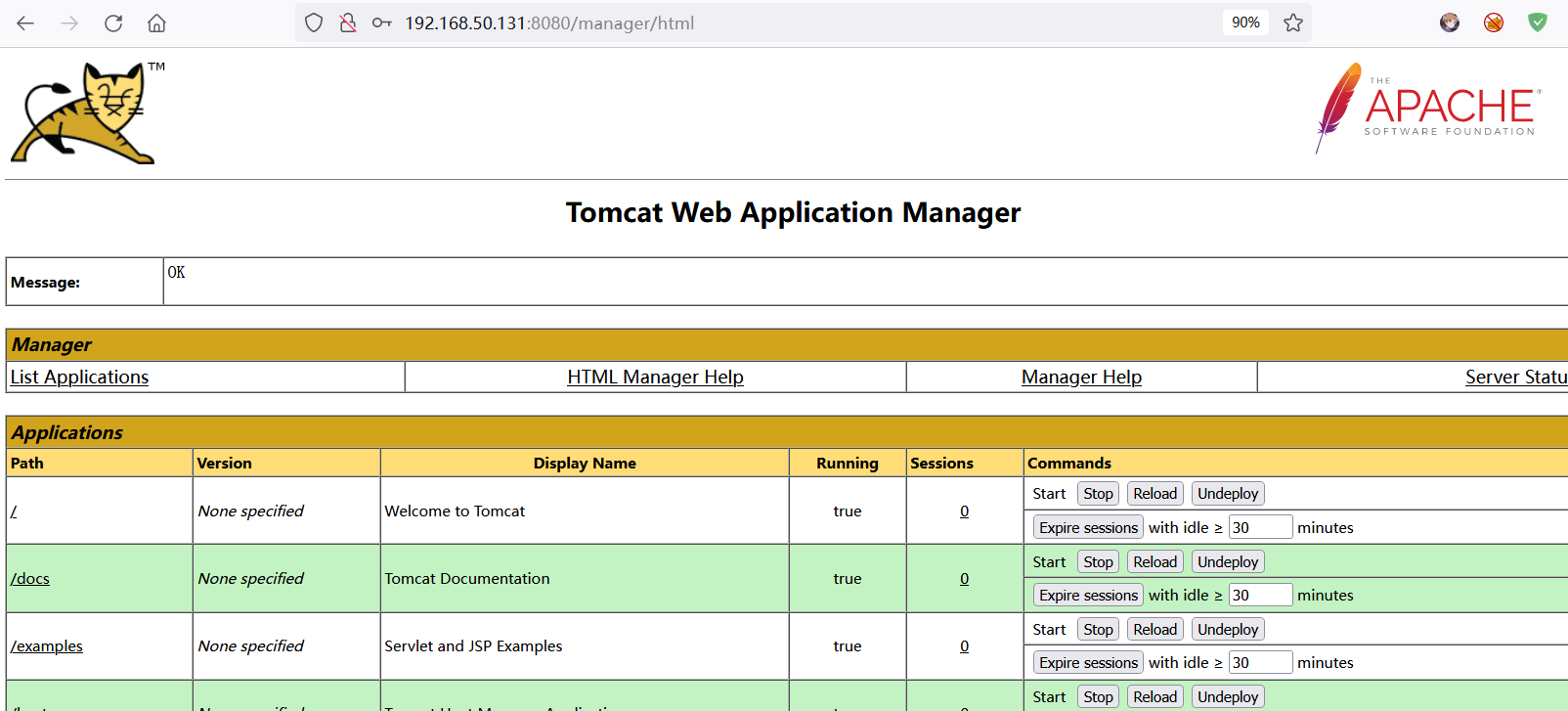Screen dimensions: 1568x711
Task: Reload the page with the refresh icon
Action: point(113,22)
